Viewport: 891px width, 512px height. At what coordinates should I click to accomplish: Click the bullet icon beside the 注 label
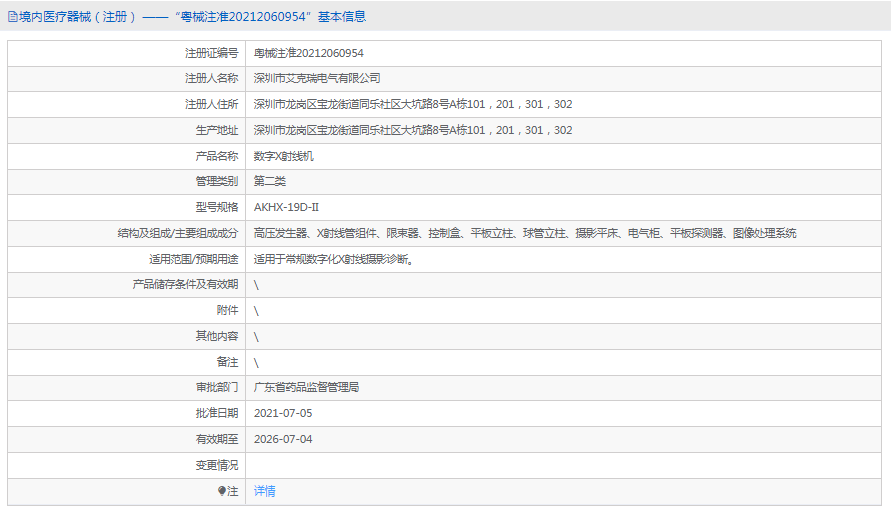222,491
